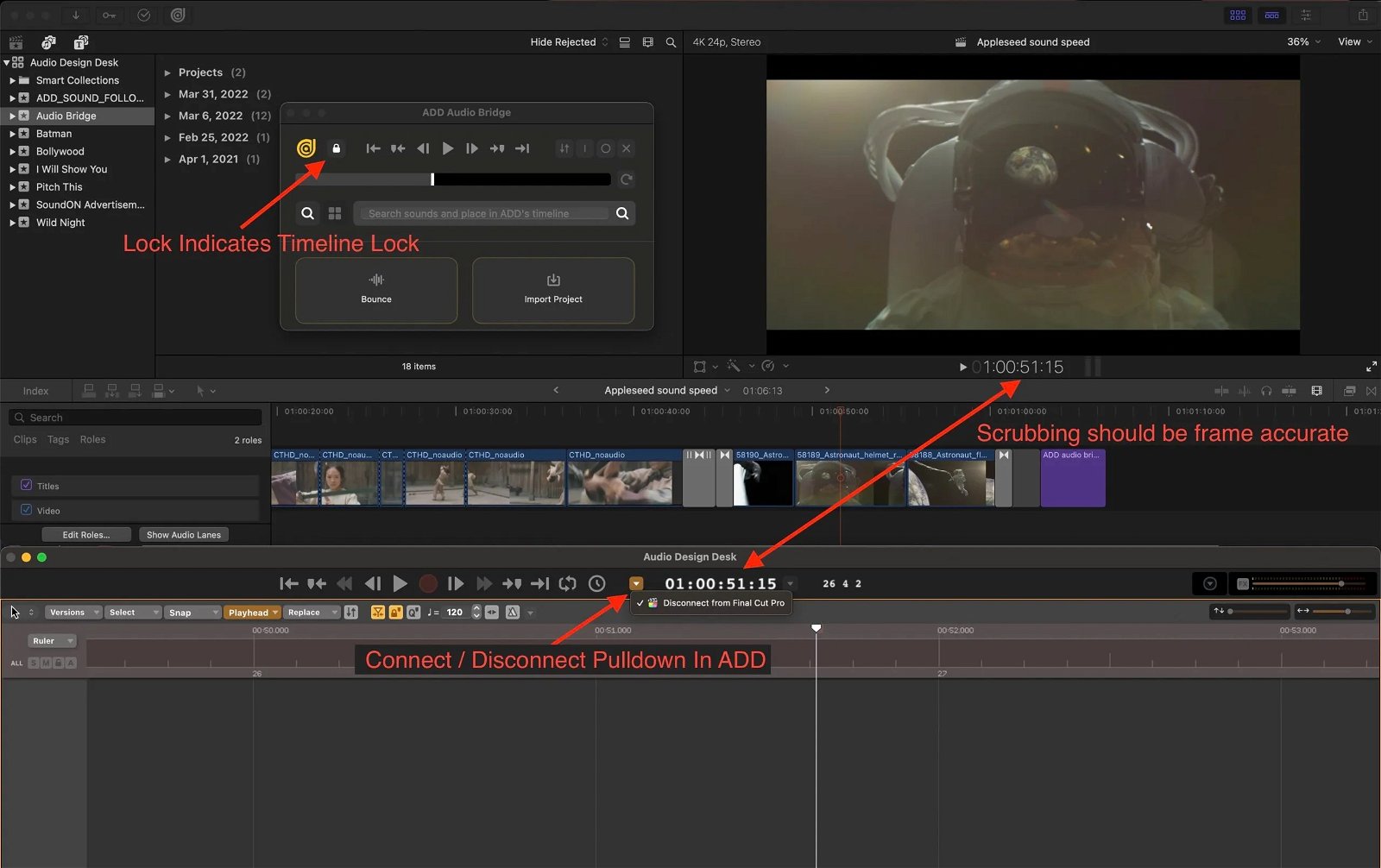Click the magnifier button left of grid icon
The height and width of the screenshot is (868, 1381).
point(307,213)
